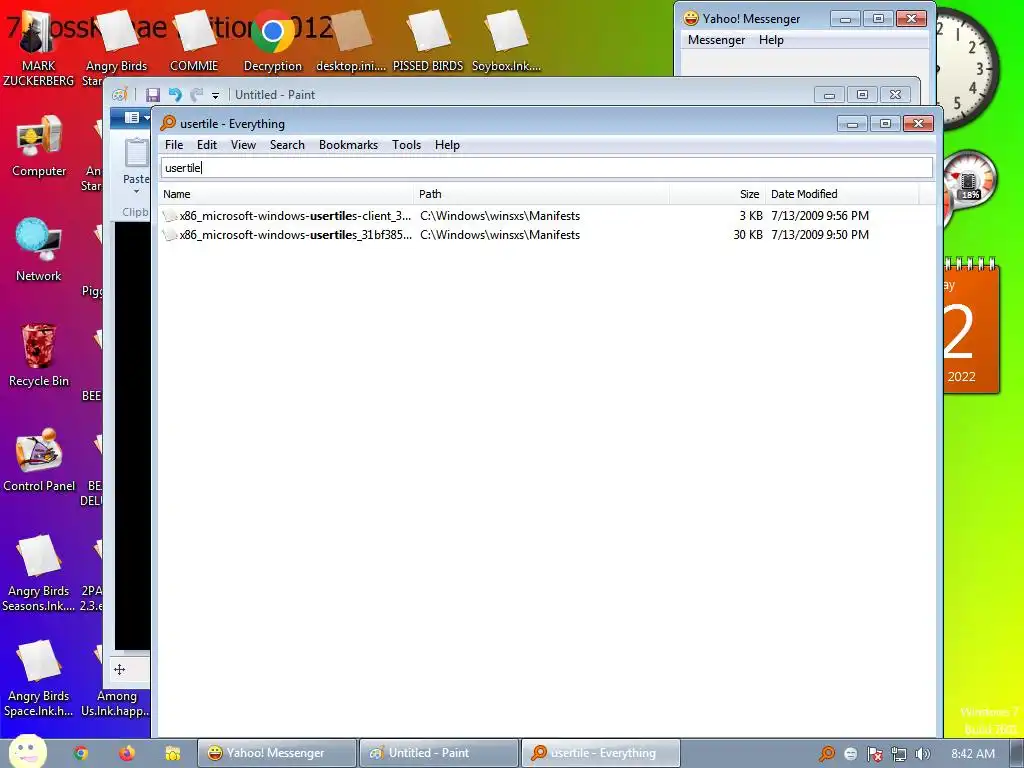This screenshot has height=768, width=1024.
Task: Click the volume speaker tray icon
Action: click(x=923, y=754)
